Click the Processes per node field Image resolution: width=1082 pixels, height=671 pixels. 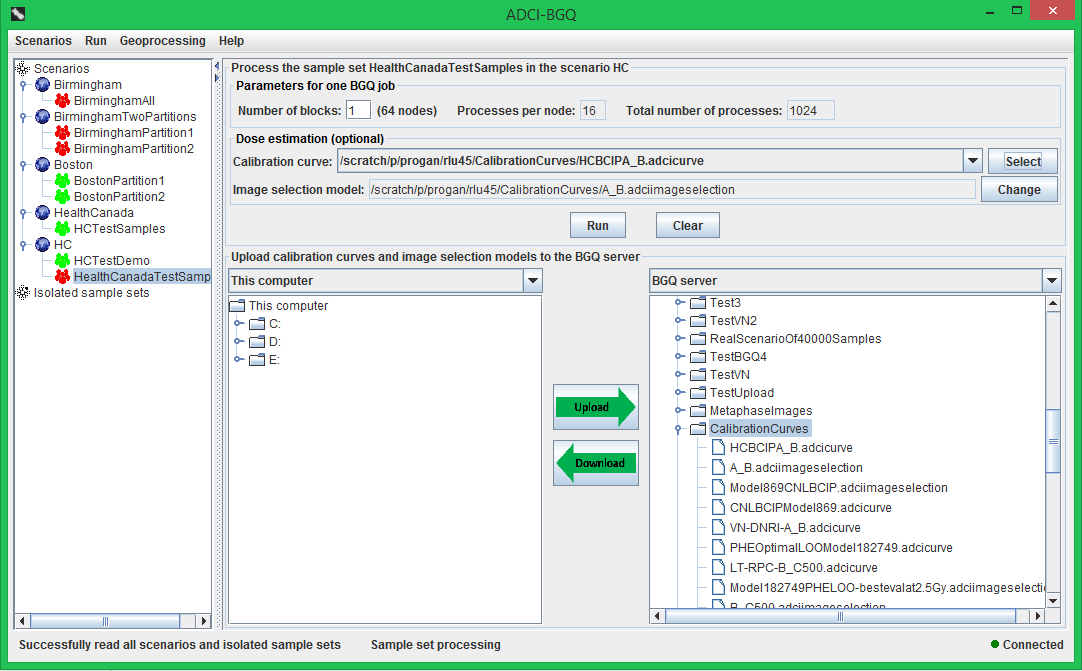pos(593,110)
